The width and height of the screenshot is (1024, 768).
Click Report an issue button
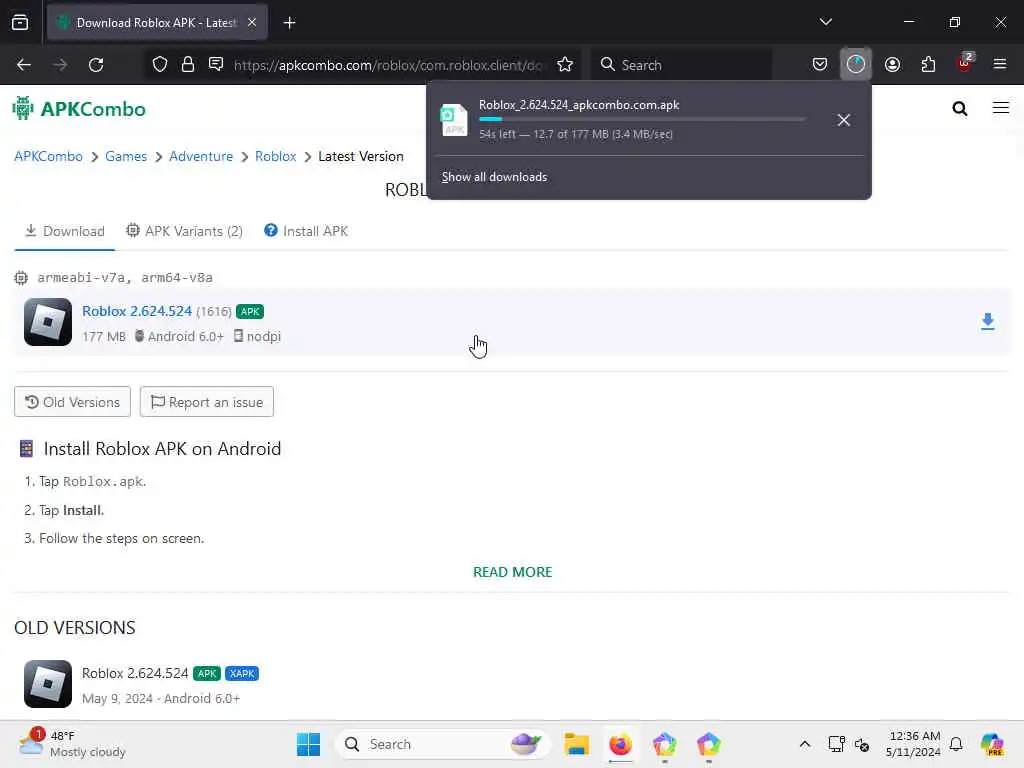[206, 402]
